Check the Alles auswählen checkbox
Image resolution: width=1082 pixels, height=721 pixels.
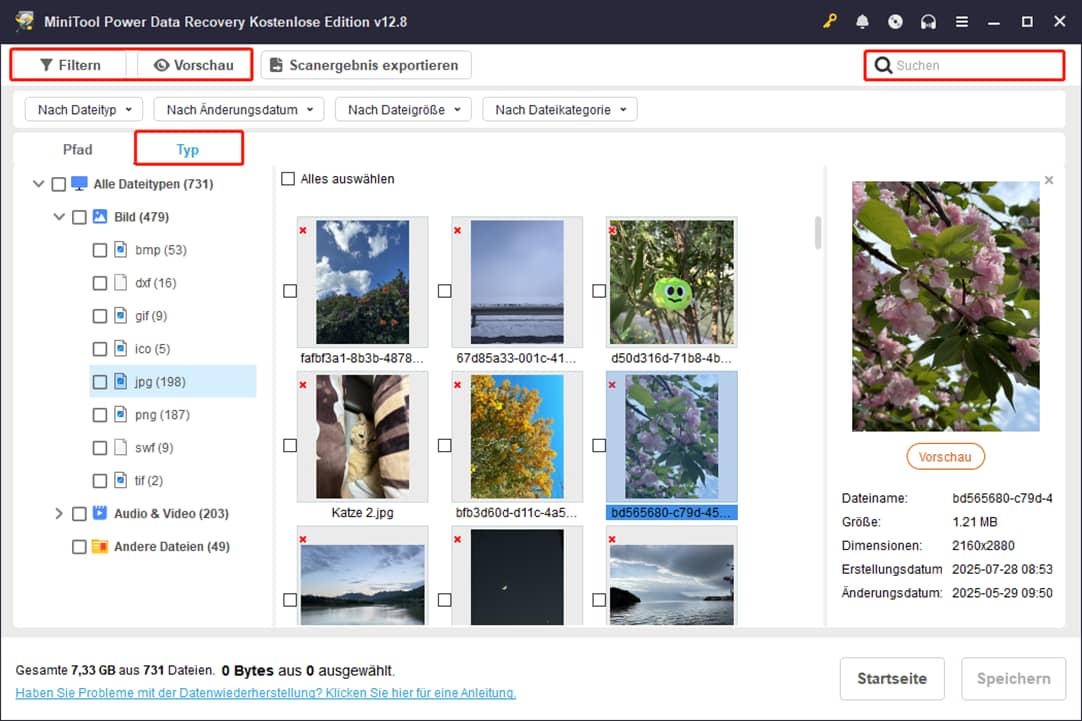point(288,179)
